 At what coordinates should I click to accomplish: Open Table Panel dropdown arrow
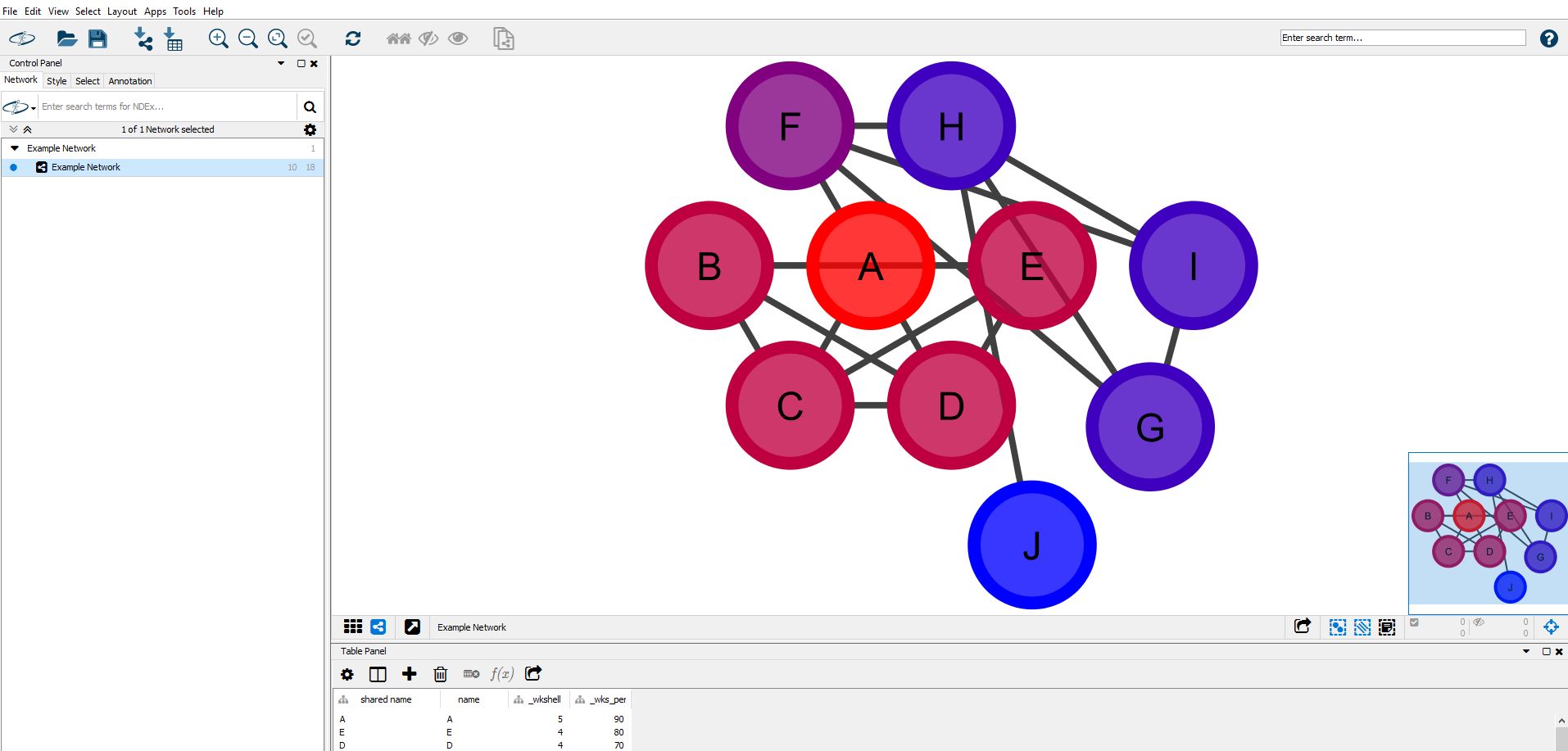(x=1526, y=651)
